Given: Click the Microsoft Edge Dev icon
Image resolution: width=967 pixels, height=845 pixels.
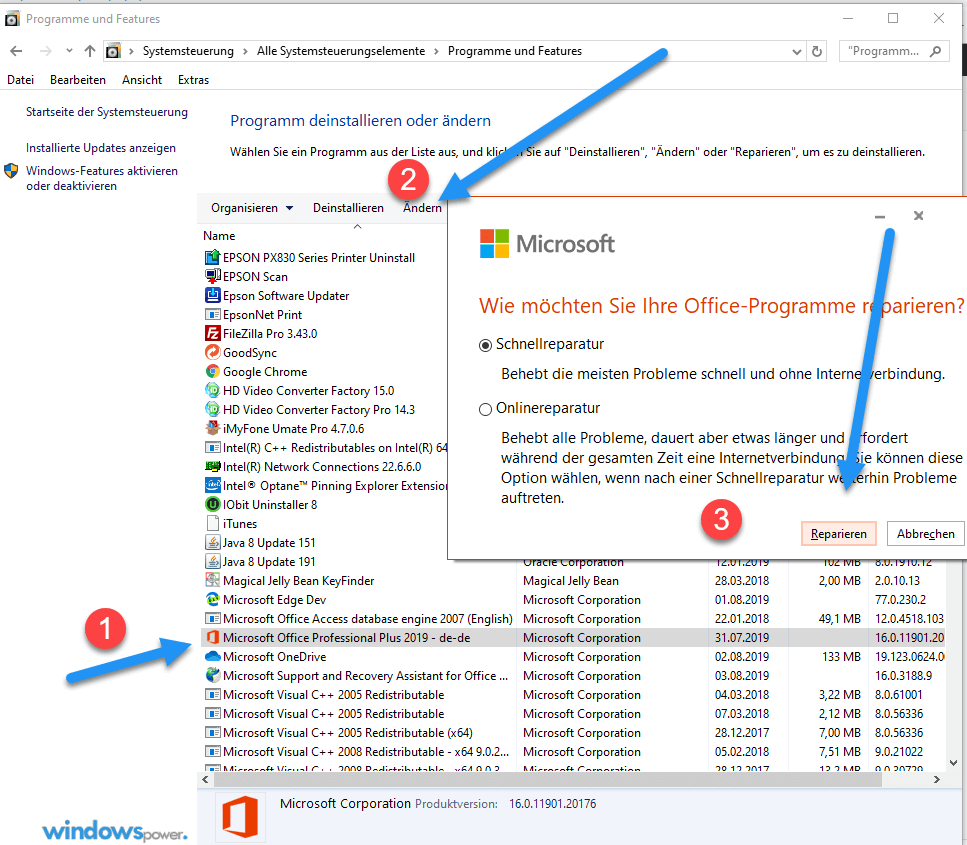Looking at the screenshot, I should click(x=212, y=600).
